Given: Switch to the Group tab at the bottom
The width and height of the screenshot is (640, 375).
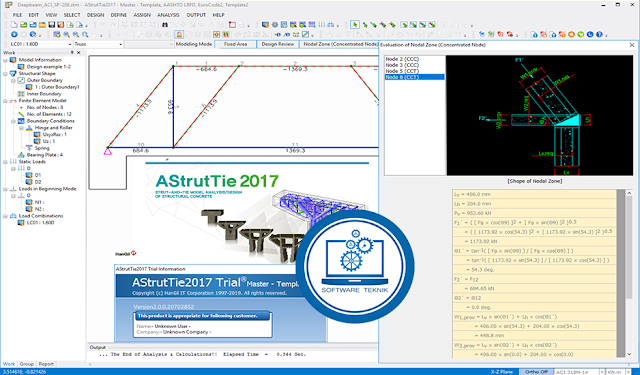Looking at the screenshot, I should (27, 364).
